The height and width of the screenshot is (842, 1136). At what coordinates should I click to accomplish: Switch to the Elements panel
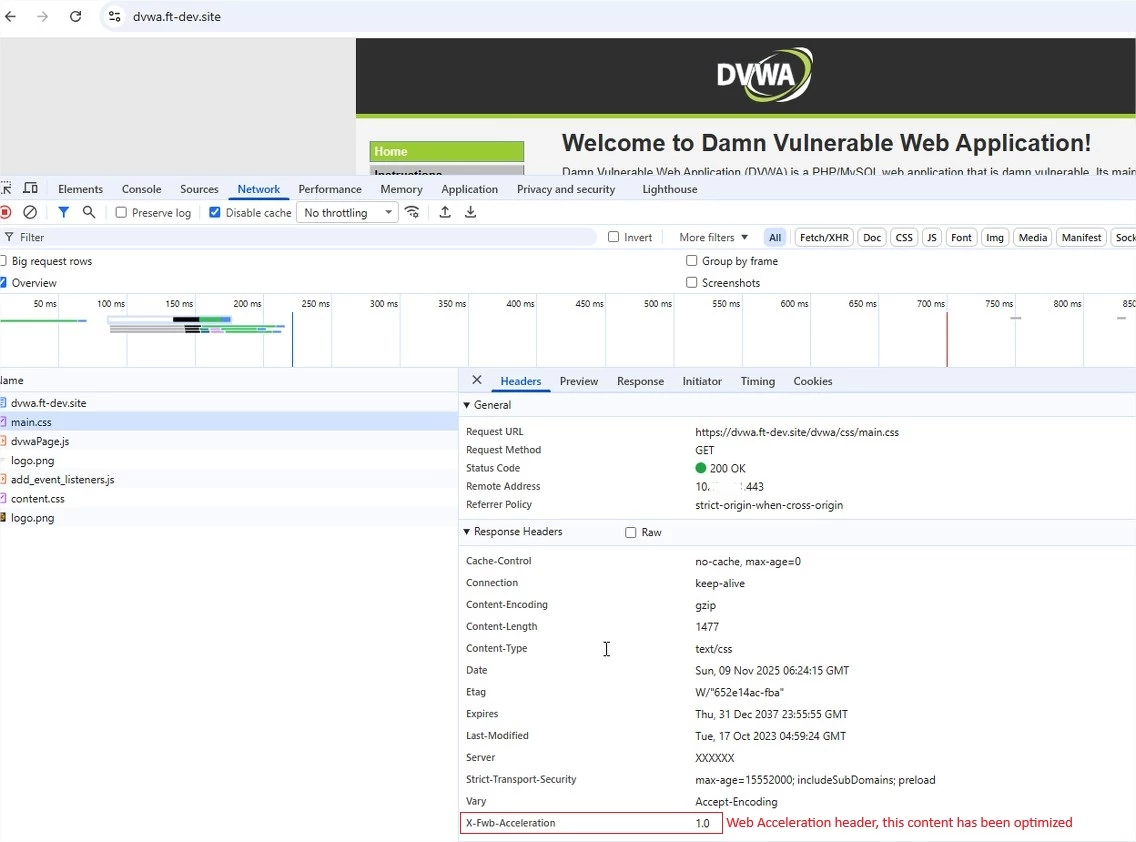[x=80, y=189]
